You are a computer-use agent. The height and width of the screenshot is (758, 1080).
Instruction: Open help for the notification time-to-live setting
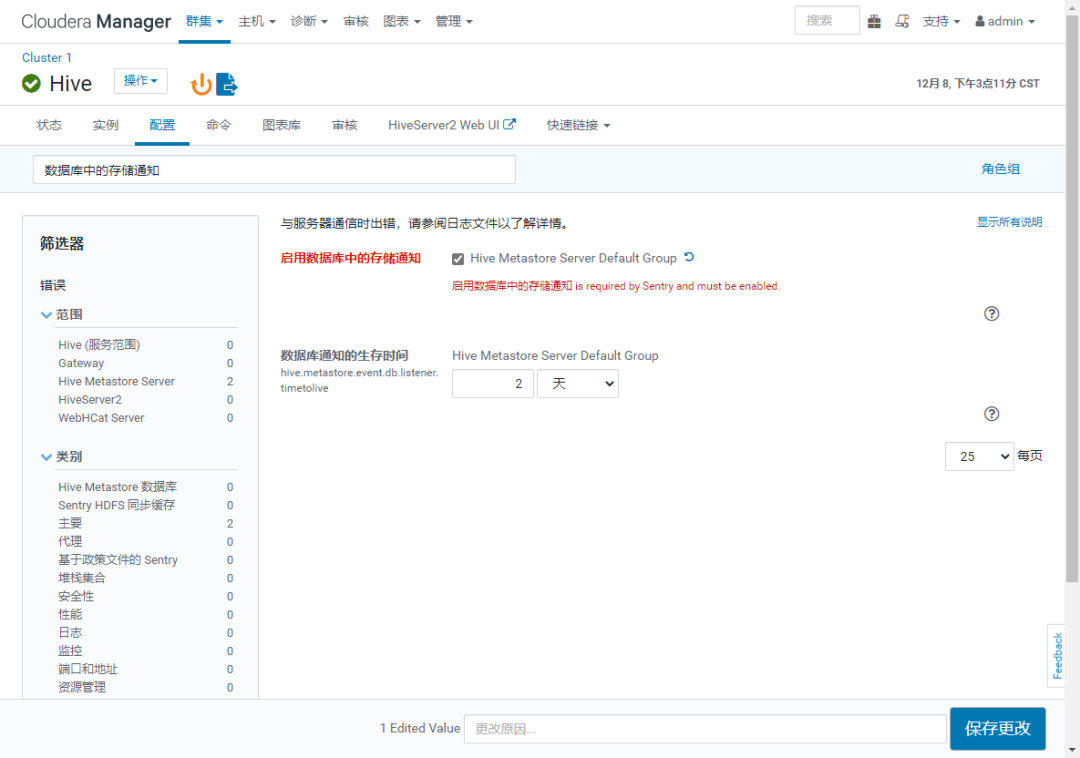point(991,414)
